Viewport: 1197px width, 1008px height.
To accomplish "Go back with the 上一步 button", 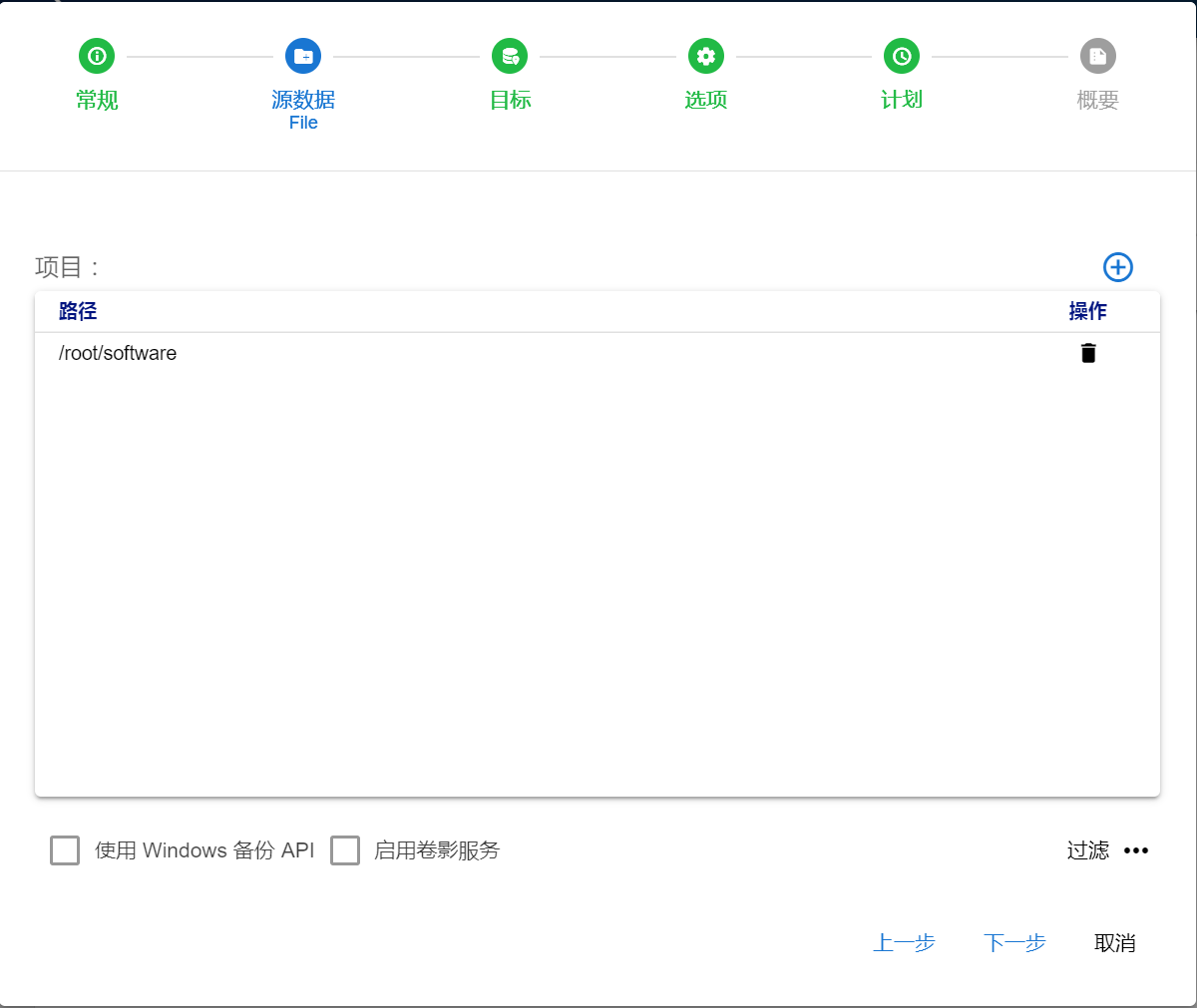I will pyautogui.click(x=904, y=943).
